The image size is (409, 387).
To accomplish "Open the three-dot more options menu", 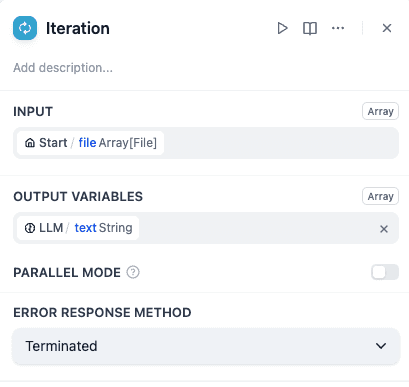I will (x=338, y=28).
